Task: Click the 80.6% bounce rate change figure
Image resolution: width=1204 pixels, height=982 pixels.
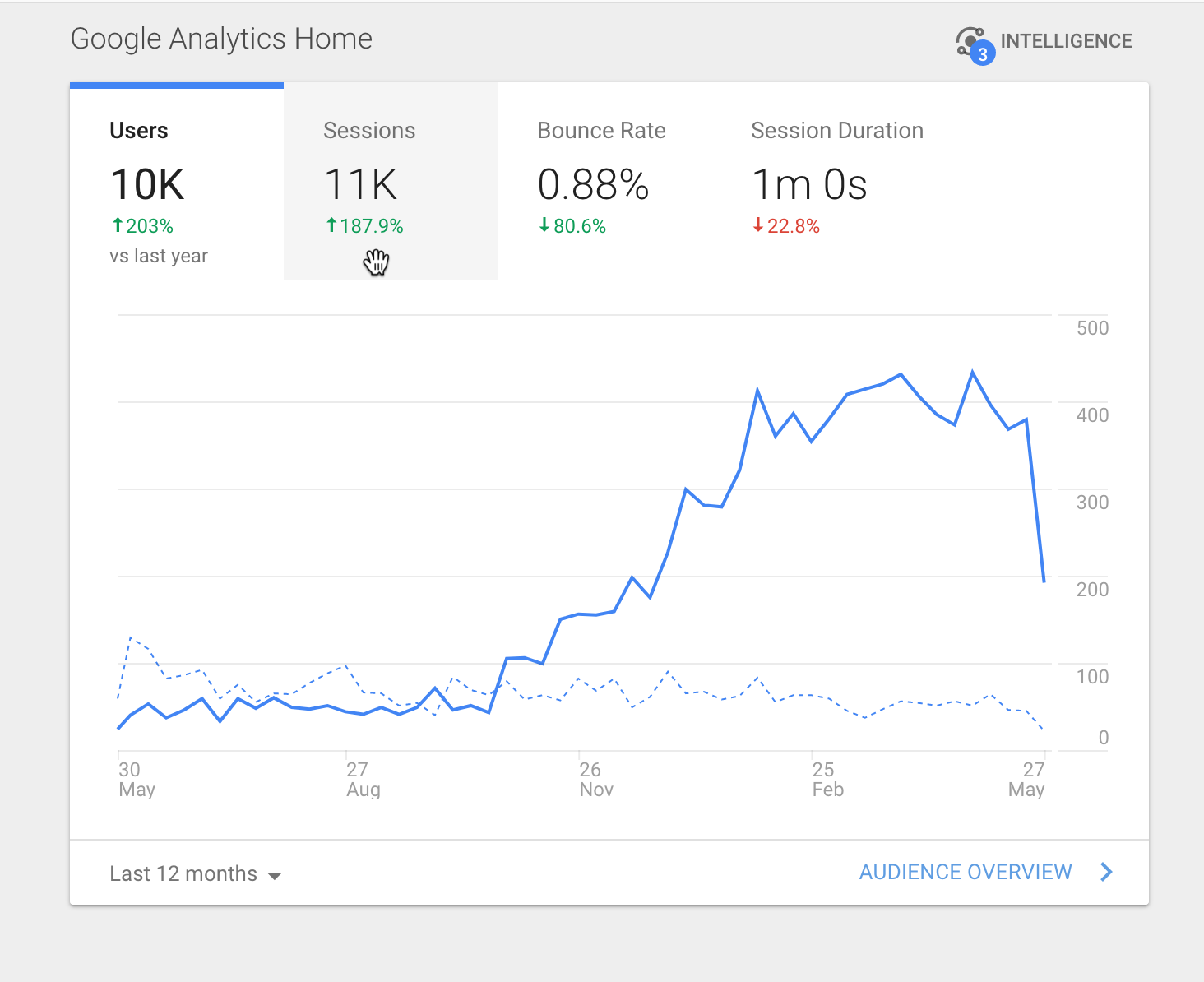Action: pos(572,226)
